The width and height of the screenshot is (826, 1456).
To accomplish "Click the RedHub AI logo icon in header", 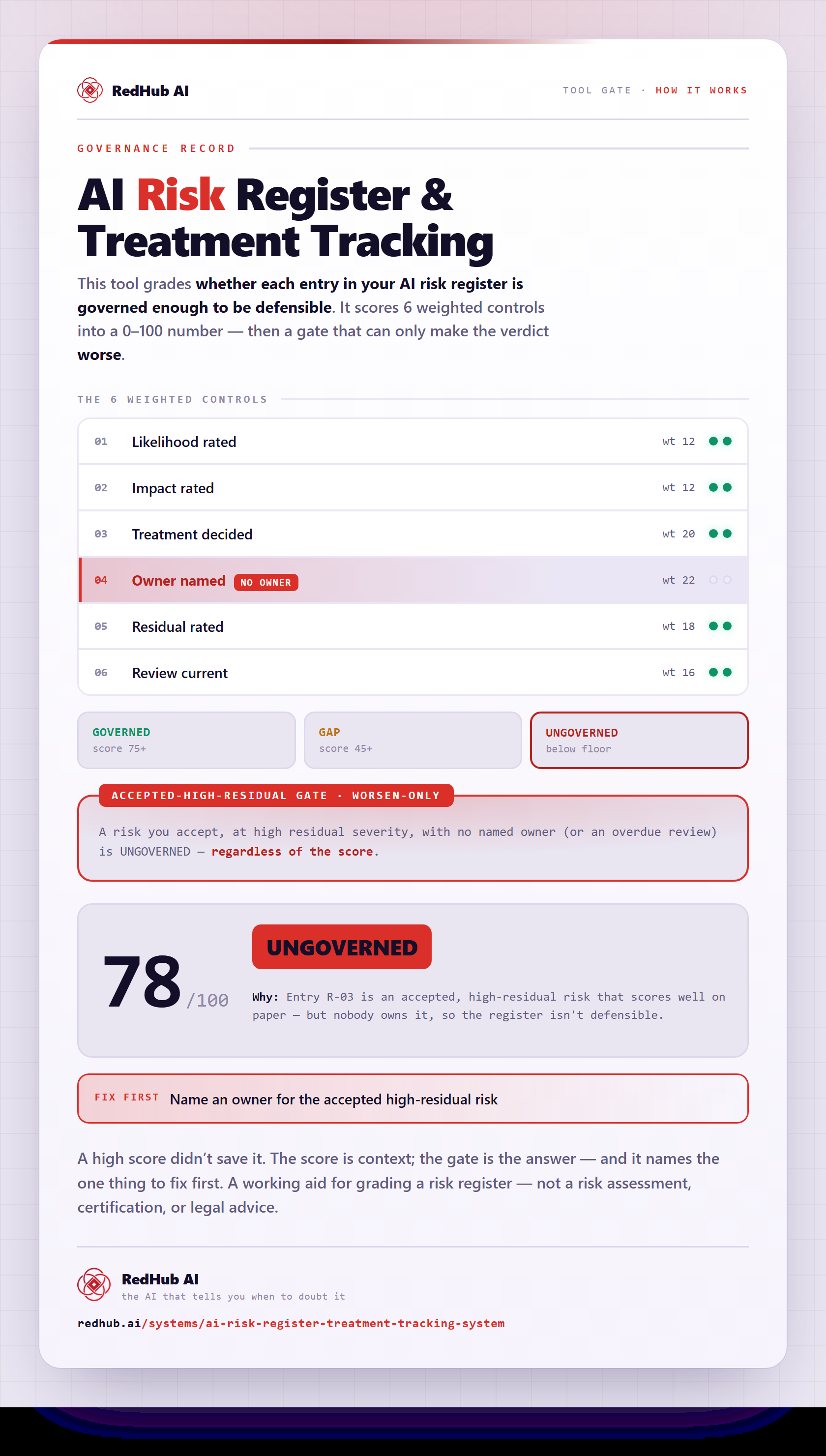I will click(x=89, y=90).
